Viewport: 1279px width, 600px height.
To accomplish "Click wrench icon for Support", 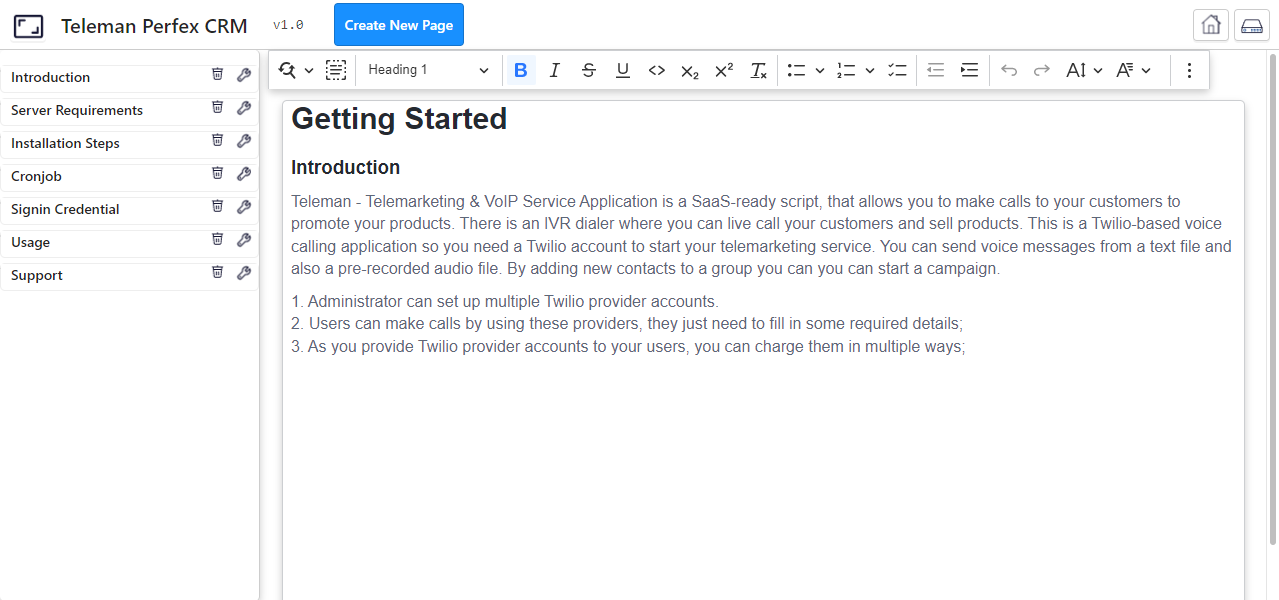I will pos(243,273).
